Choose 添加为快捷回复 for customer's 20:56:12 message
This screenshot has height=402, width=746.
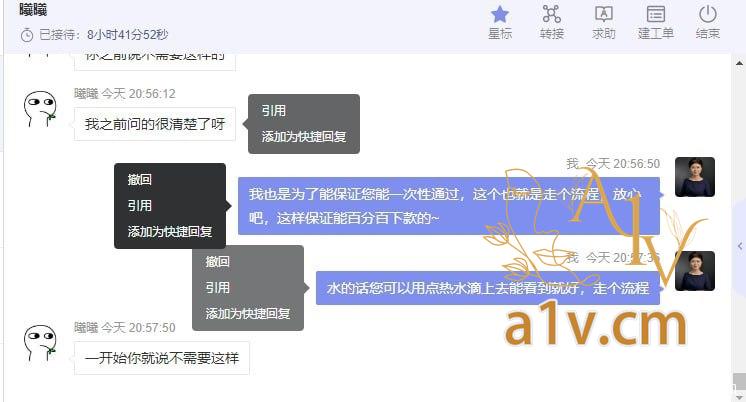pos(304,137)
